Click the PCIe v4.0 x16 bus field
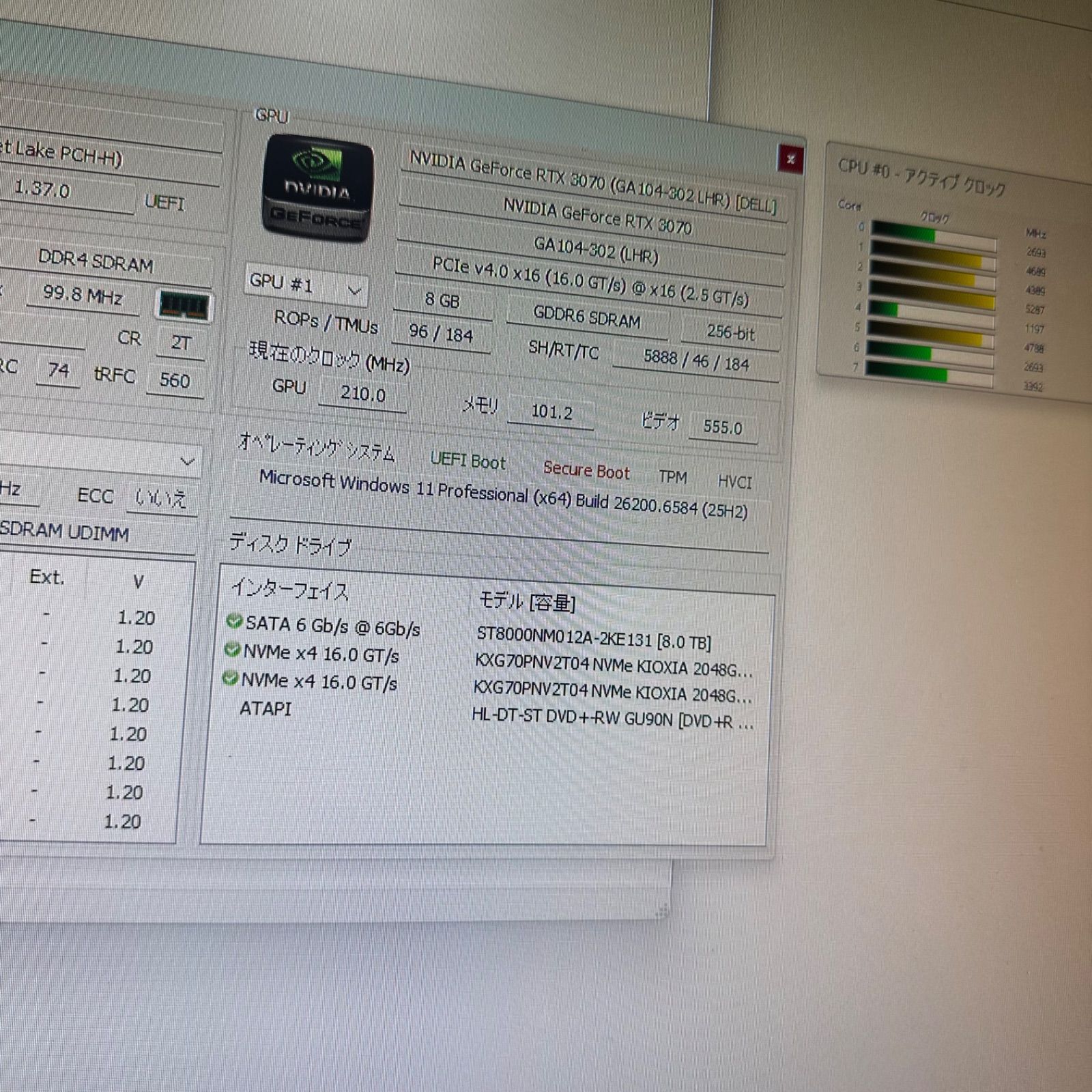Screen dimensions: 1092x1092 [x=590, y=281]
